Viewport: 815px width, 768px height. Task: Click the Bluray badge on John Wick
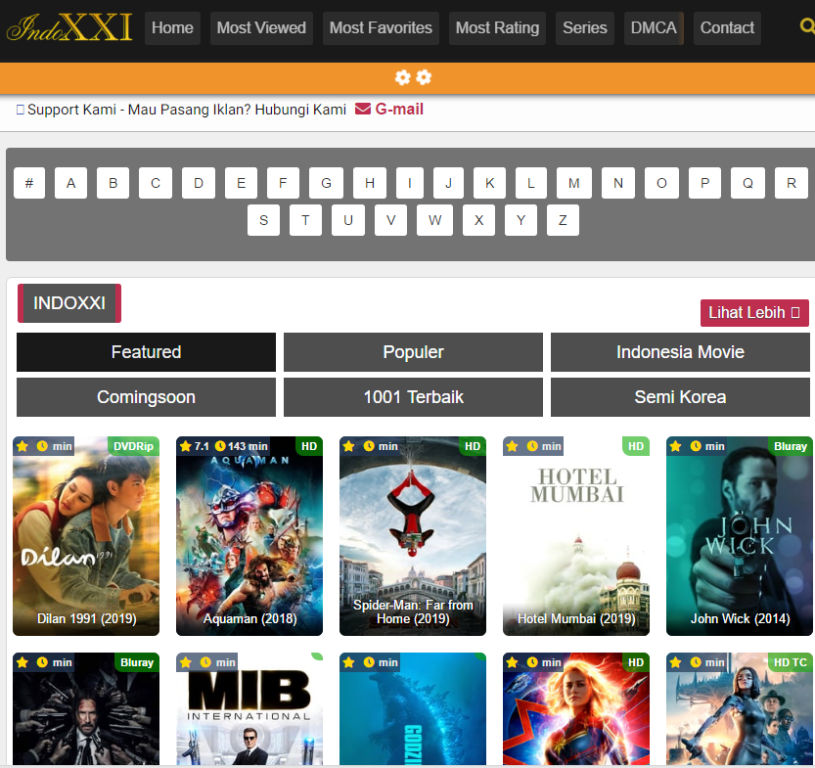[x=790, y=446]
